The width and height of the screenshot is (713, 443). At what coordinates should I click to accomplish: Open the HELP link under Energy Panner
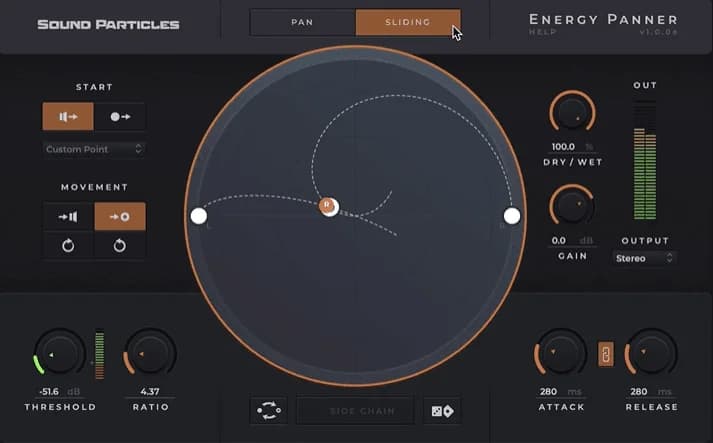pos(542,32)
